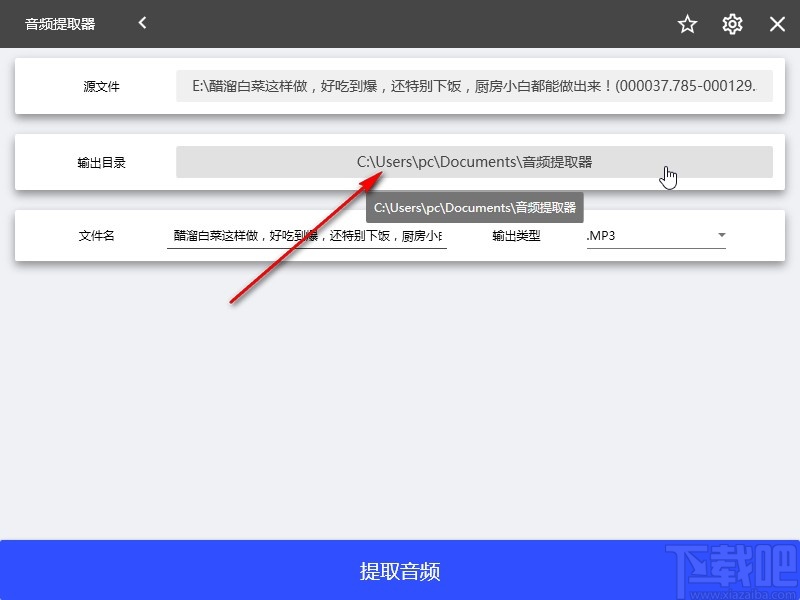Go back using the left chevron icon
This screenshot has height=600, width=800.
pyautogui.click(x=142, y=23)
